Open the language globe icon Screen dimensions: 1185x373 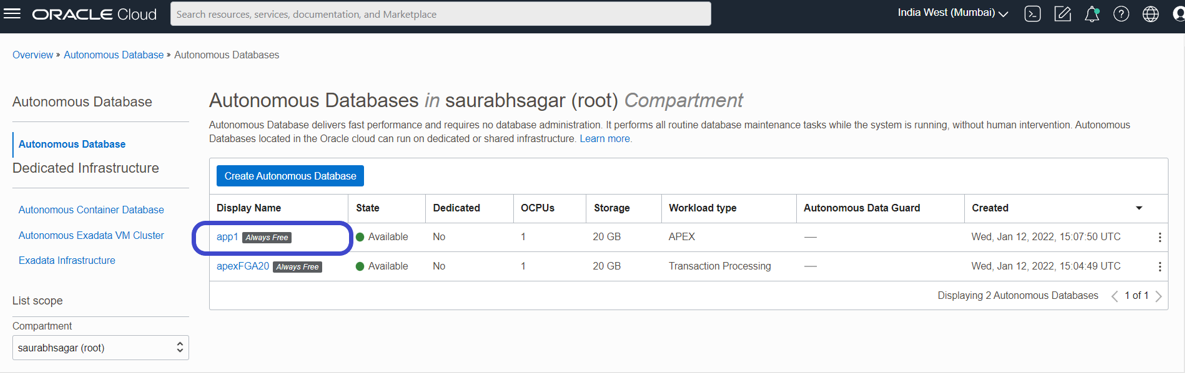(x=1151, y=14)
